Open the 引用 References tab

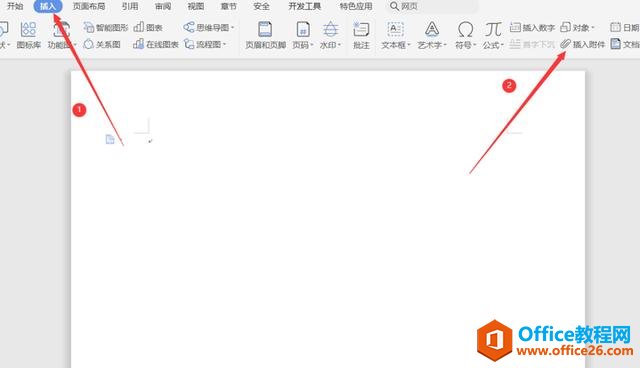click(x=130, y=6)
